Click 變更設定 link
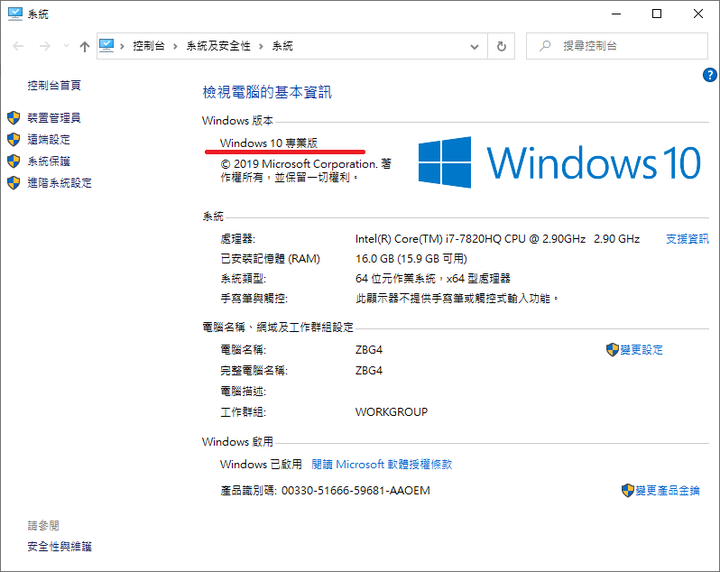The width and height of the screenshot is (720, 572). click(x=641, y=350)
